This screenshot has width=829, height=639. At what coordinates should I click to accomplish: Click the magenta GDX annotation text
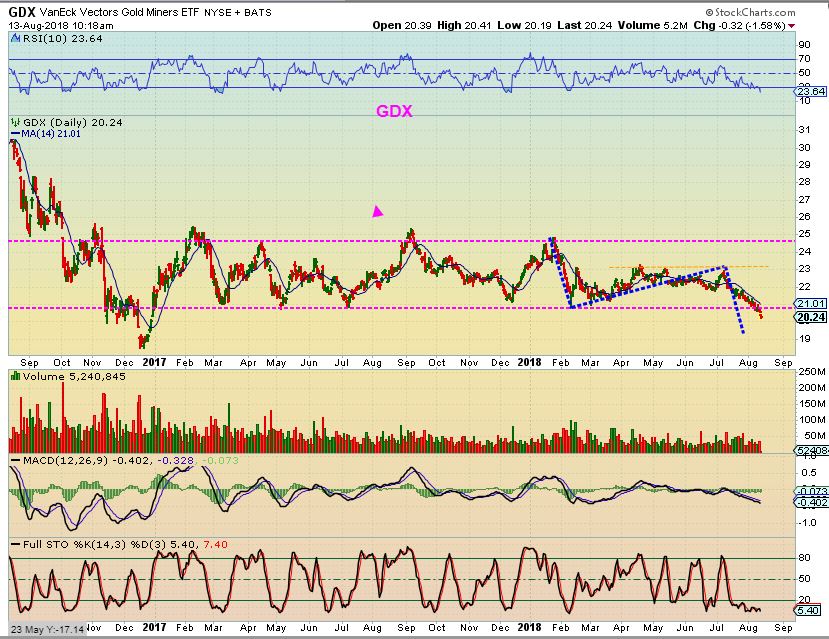point(394,111)
